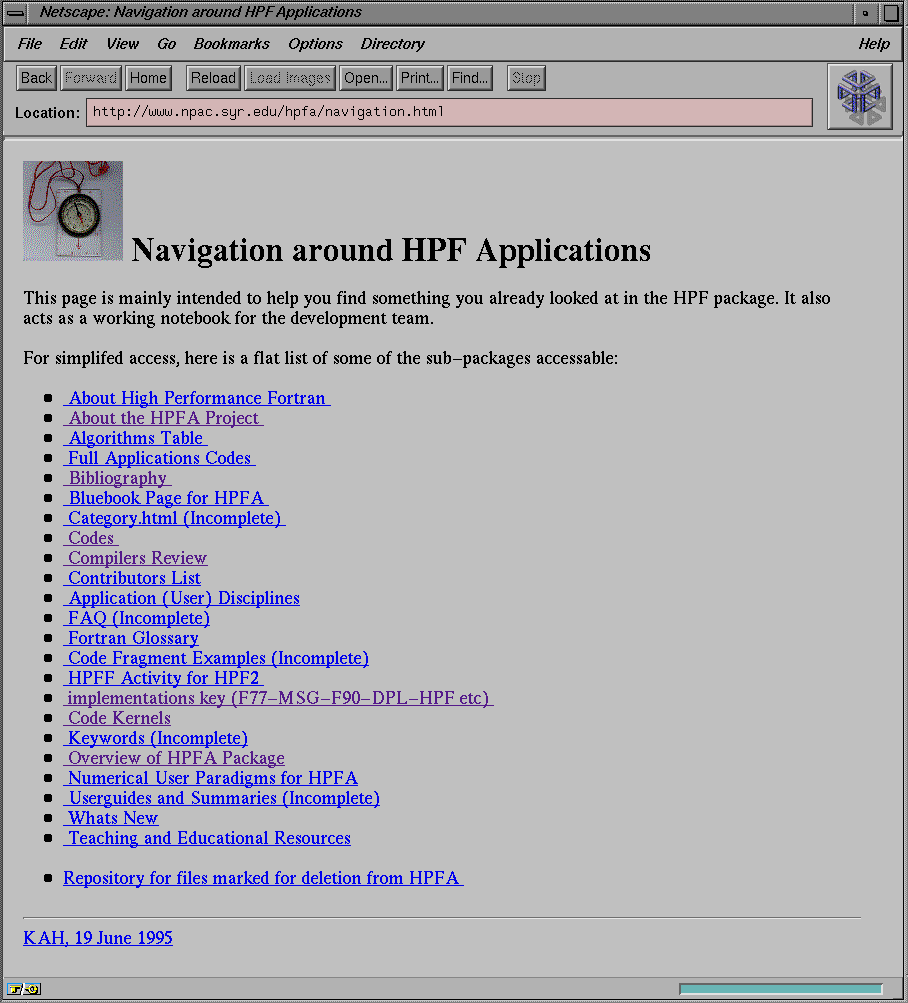This screenshot has height=1003, width=908.
Task: Open the implementations key link
Action: pyautogui.click(x=278, y=698)
